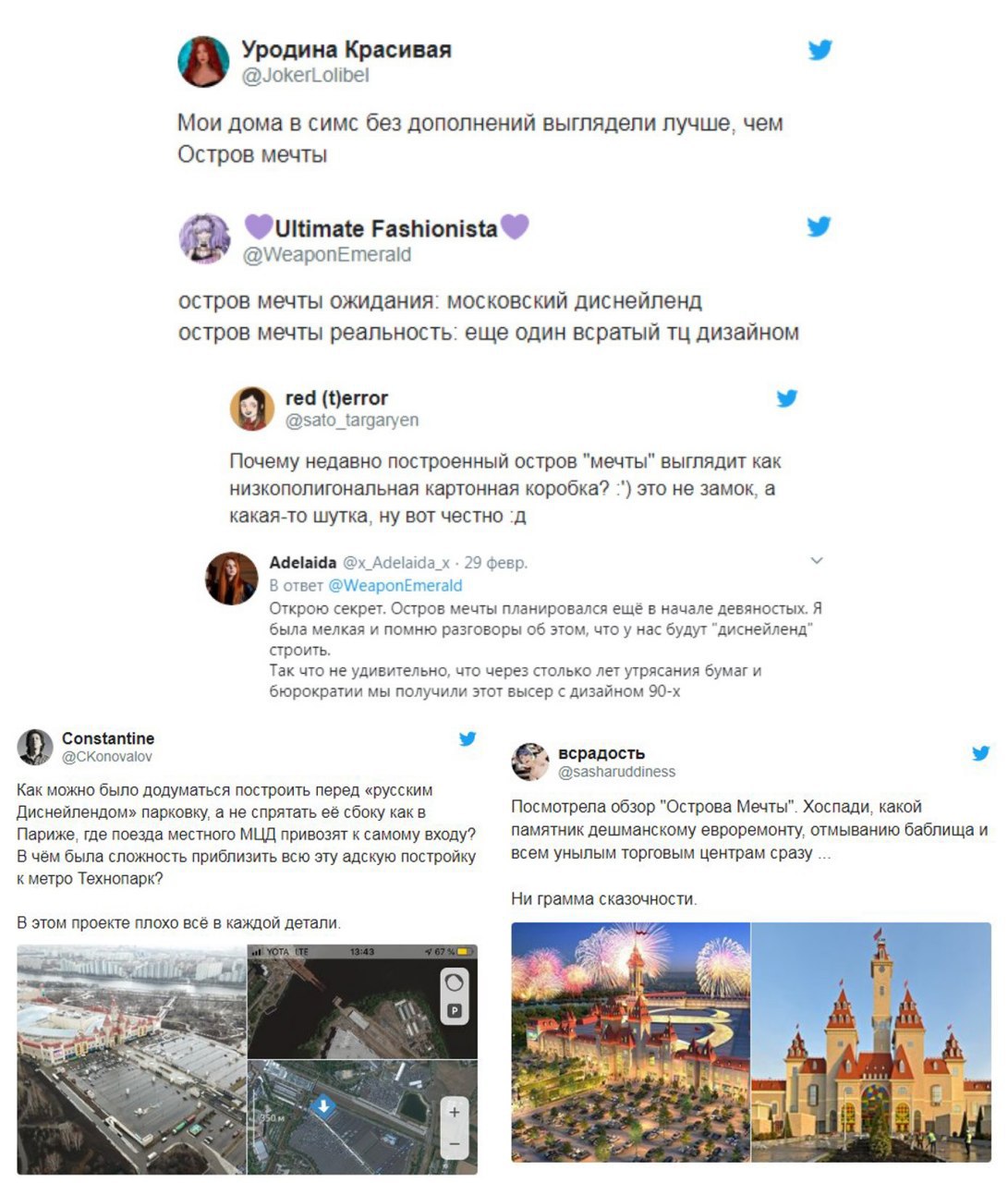The image size is (1008, 1183).
Task: Open Adelaida's profile avatar
Action: pyautogui.click(x=231, y=579)
